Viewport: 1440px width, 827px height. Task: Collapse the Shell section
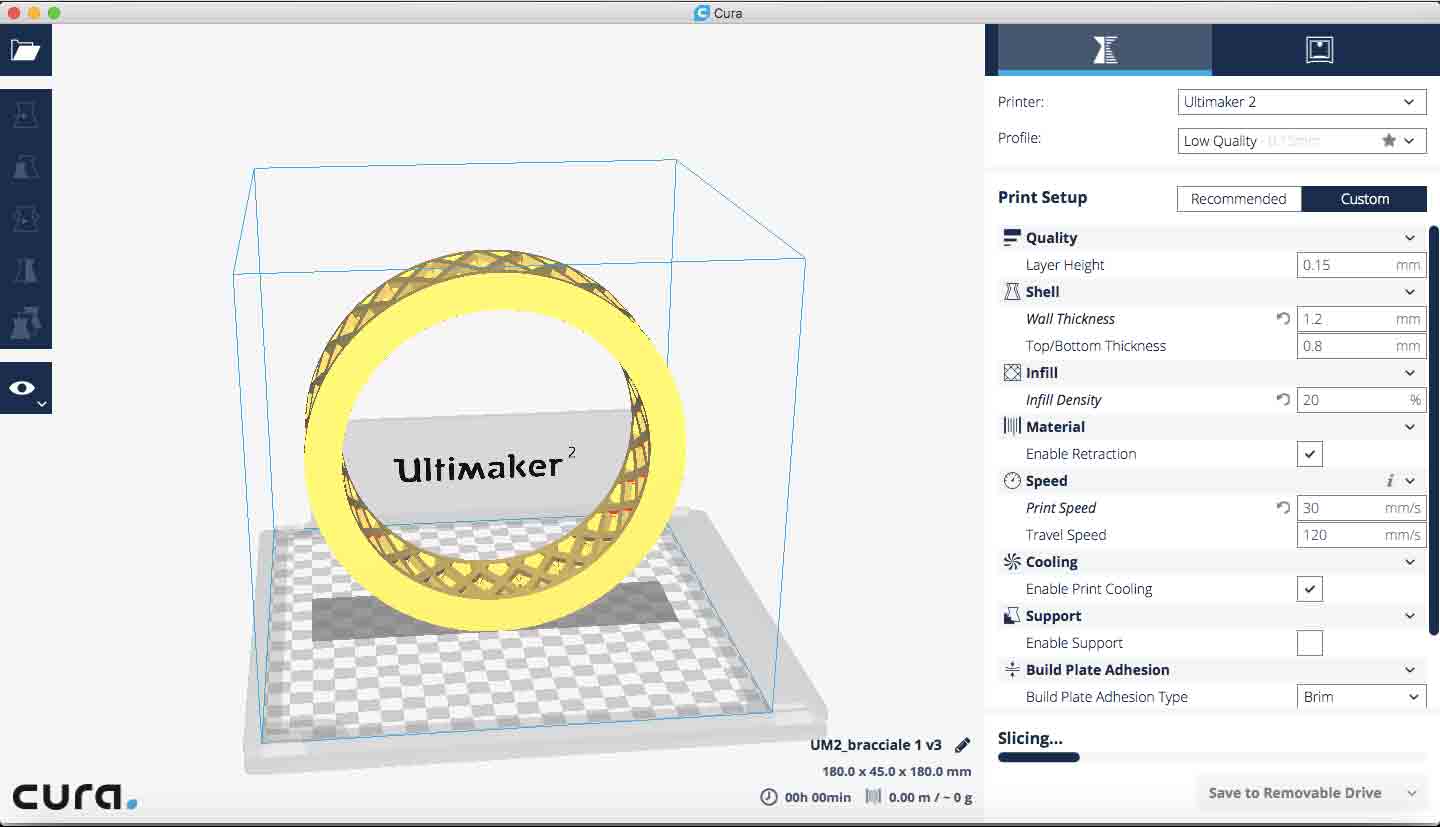click(x=1409, y=292)
